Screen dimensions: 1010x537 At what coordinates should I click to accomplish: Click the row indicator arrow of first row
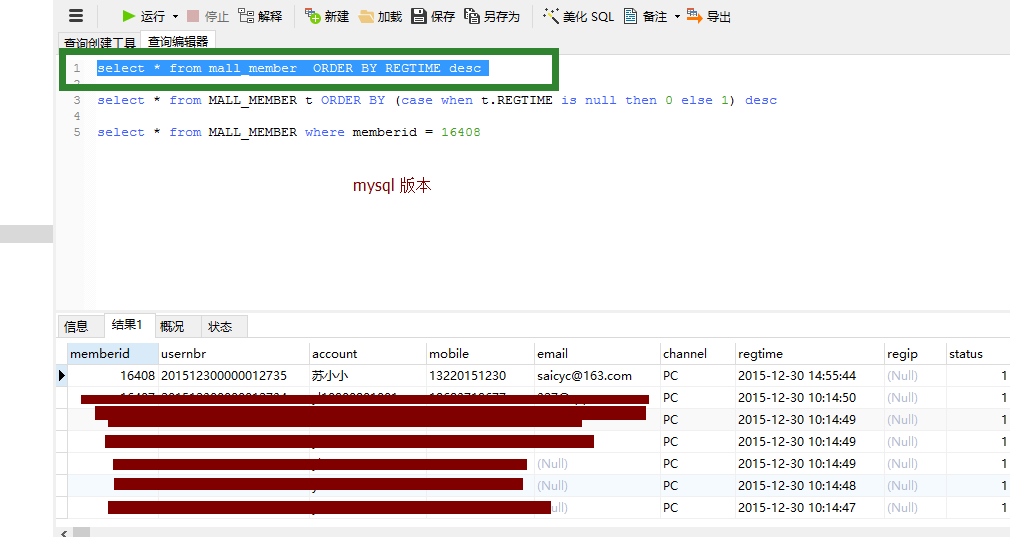pos(62,375)
